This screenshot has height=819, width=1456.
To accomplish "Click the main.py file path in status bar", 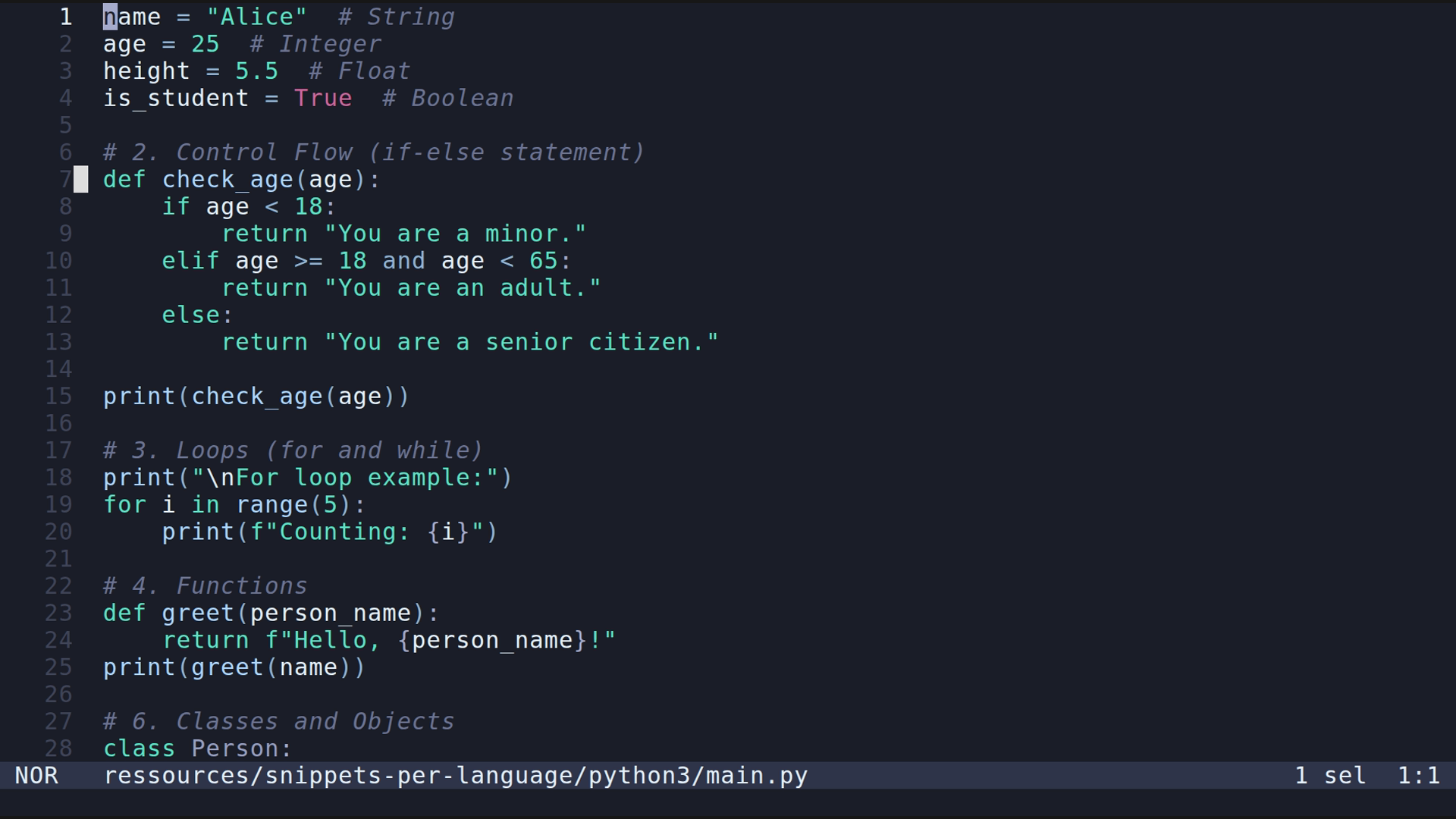I will click(x=453, y=775).
